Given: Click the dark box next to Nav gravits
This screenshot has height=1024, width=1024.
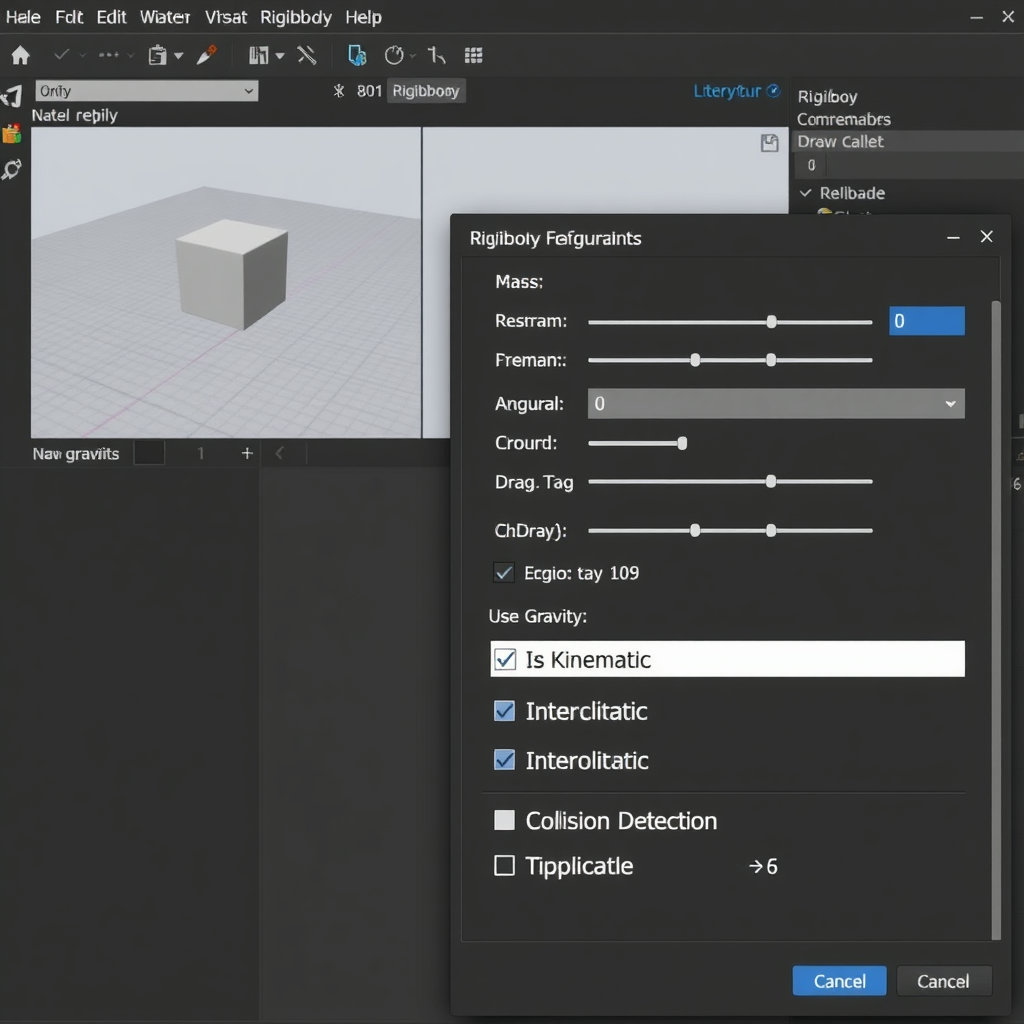Looking at the screenshot, I should 149,453.
